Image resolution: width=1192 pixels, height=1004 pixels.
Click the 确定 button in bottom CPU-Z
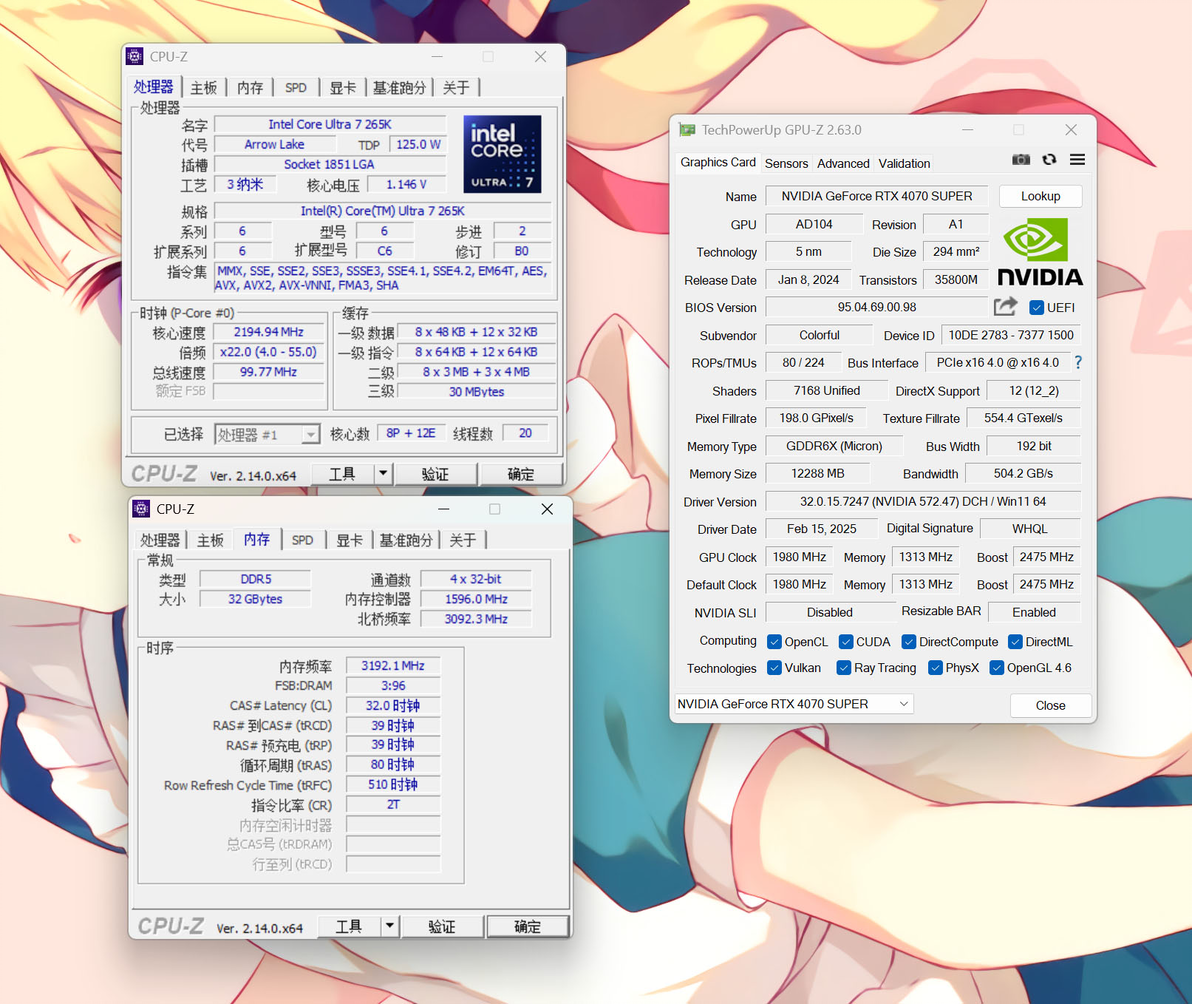[x=528, y=926]
